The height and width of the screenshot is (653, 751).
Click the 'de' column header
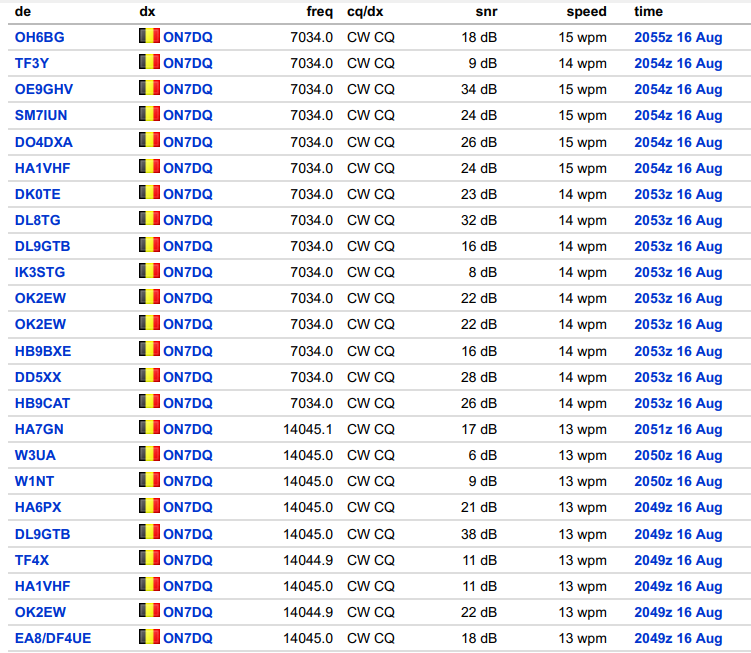(23, 11)
